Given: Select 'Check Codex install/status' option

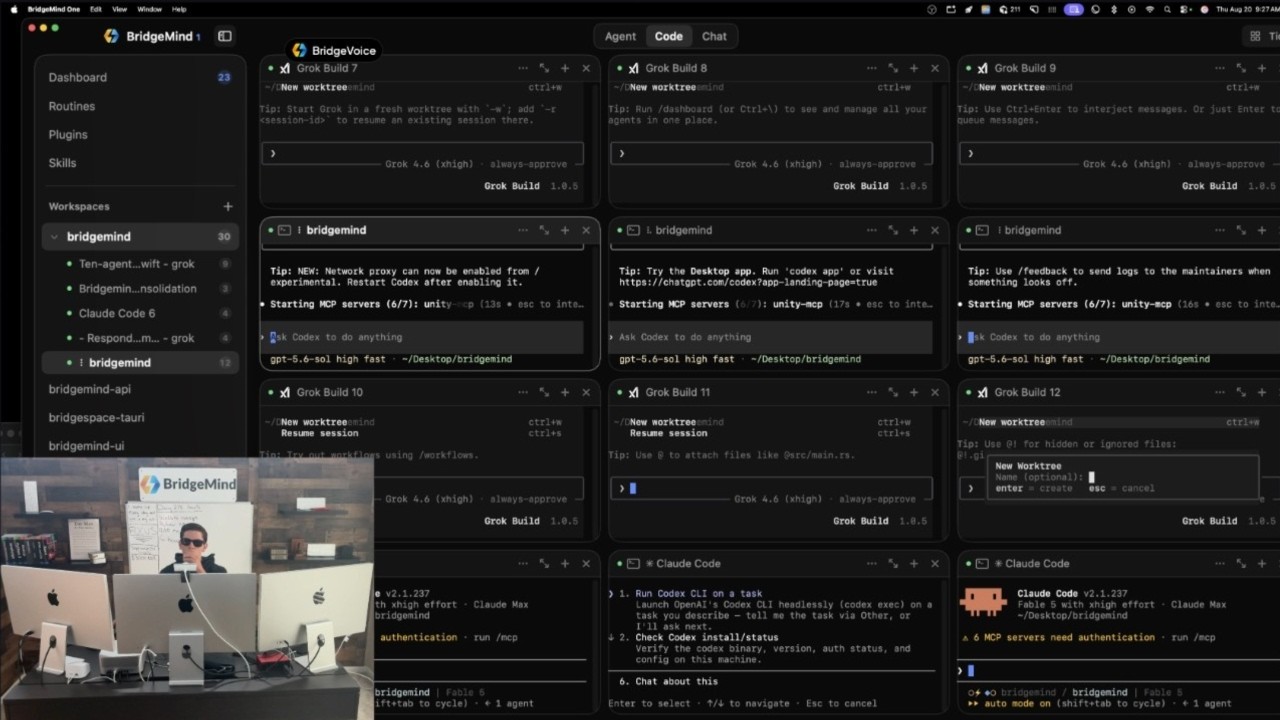Looking at the screenshot, I should (706, 637).
